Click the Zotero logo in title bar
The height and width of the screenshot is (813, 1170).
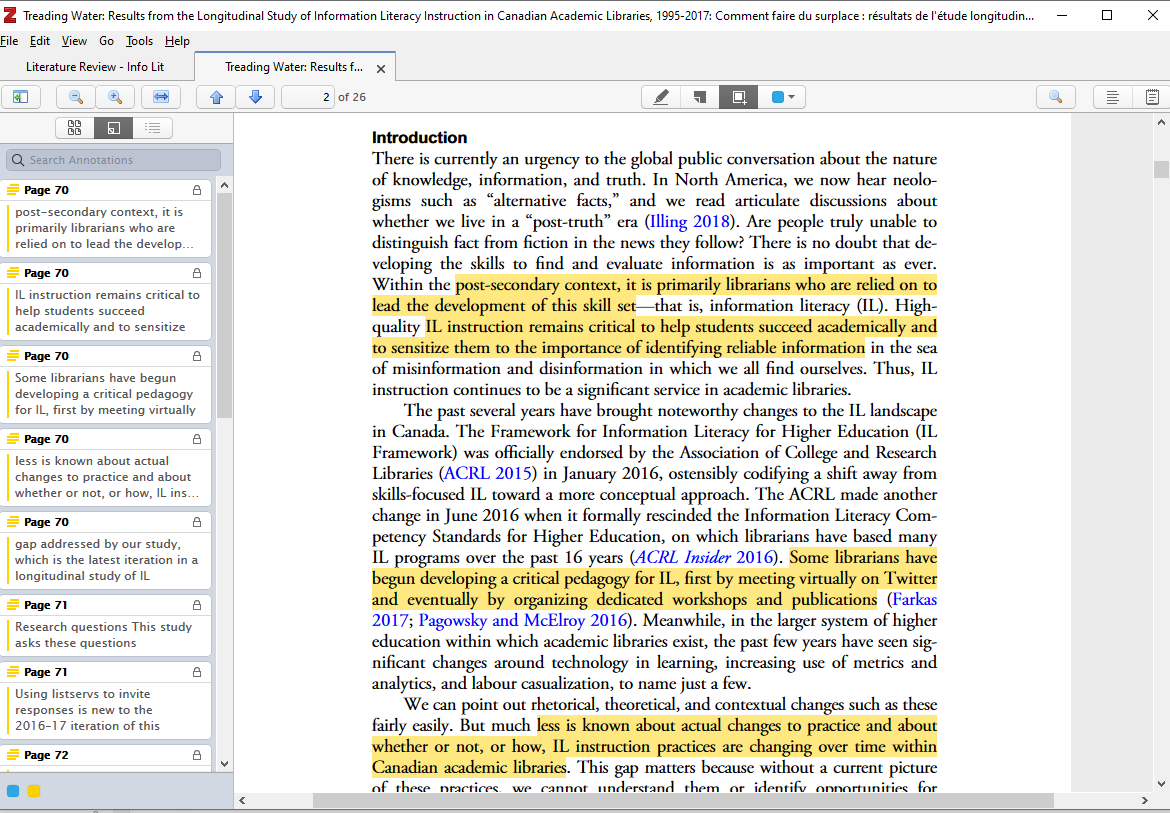point(10,15)
